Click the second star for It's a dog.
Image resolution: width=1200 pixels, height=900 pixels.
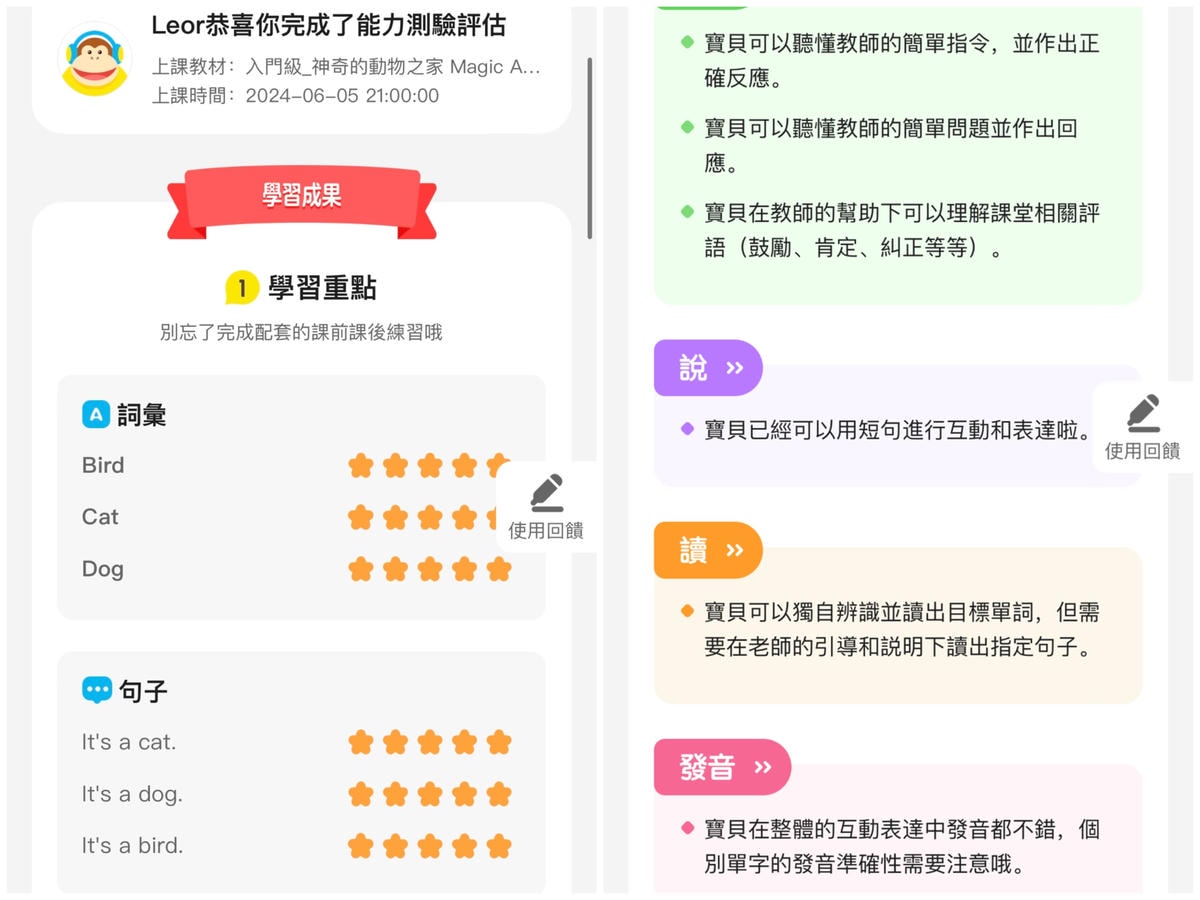pyautogui.click(x=395, y=794)
